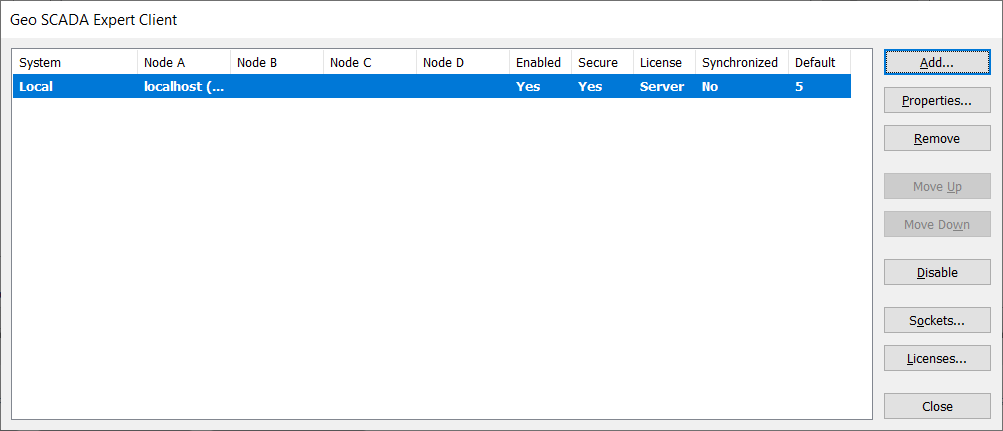
Task: Open Properties for the selected system
Action: [937, 101]
